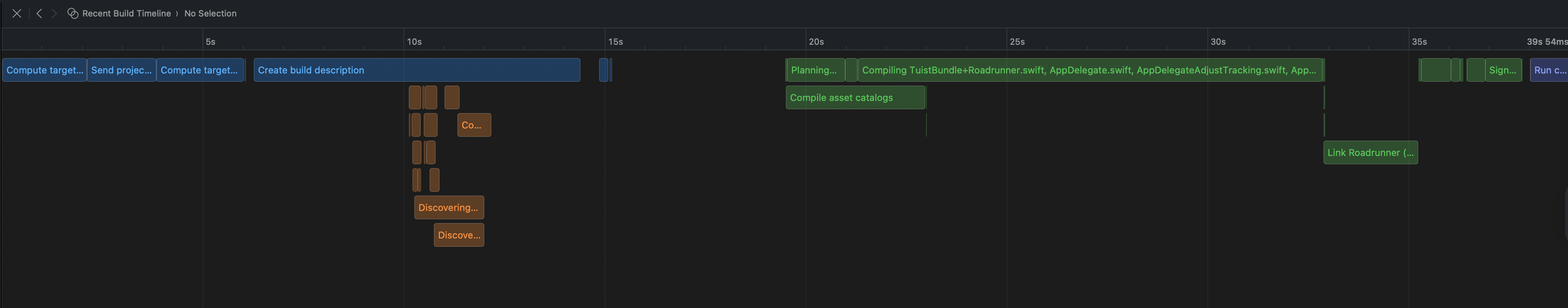
Task: Select Compiling TuistBundle+Roadrunner.swift block
Action: 1090,70
